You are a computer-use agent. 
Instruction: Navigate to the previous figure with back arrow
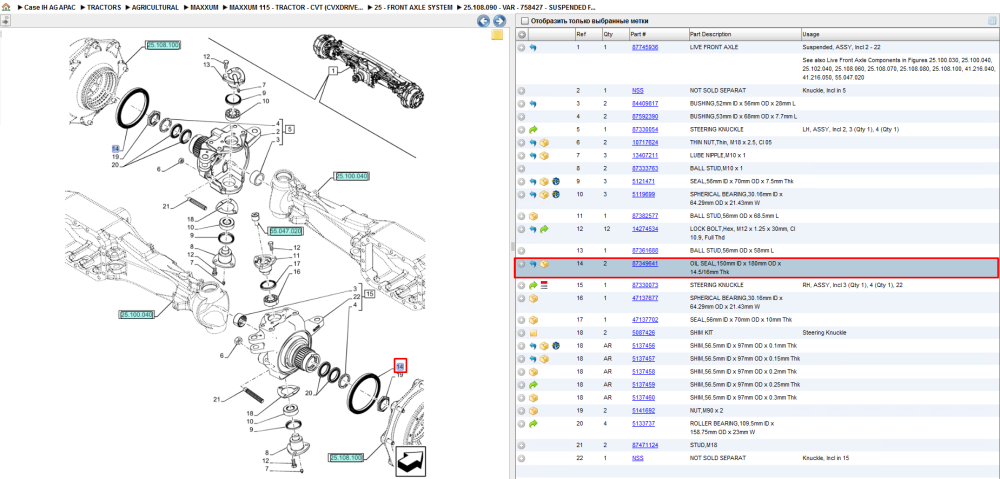click(x=484, y=21)
